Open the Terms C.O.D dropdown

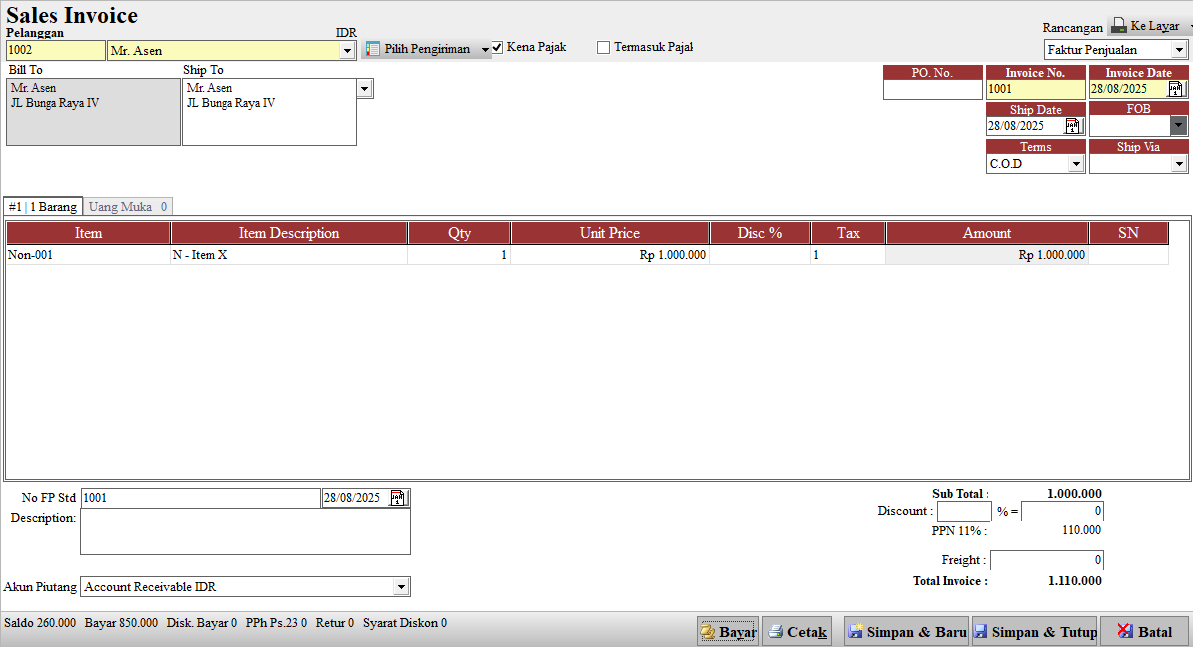pyautogui.click(x=1076, y=164)
